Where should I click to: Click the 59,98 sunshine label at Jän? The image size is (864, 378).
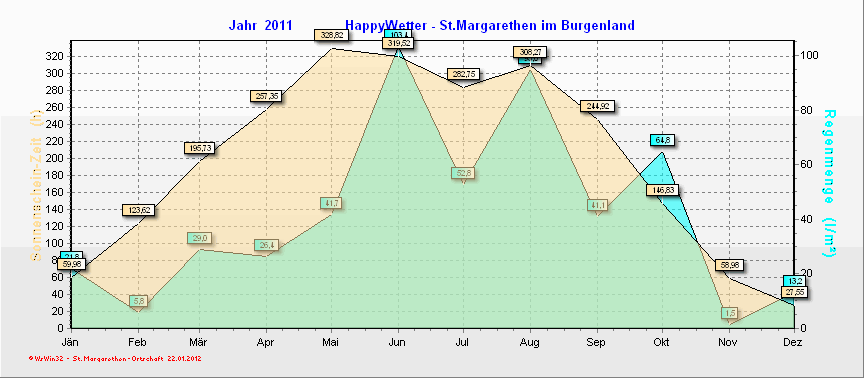click(x=72, y=264)
